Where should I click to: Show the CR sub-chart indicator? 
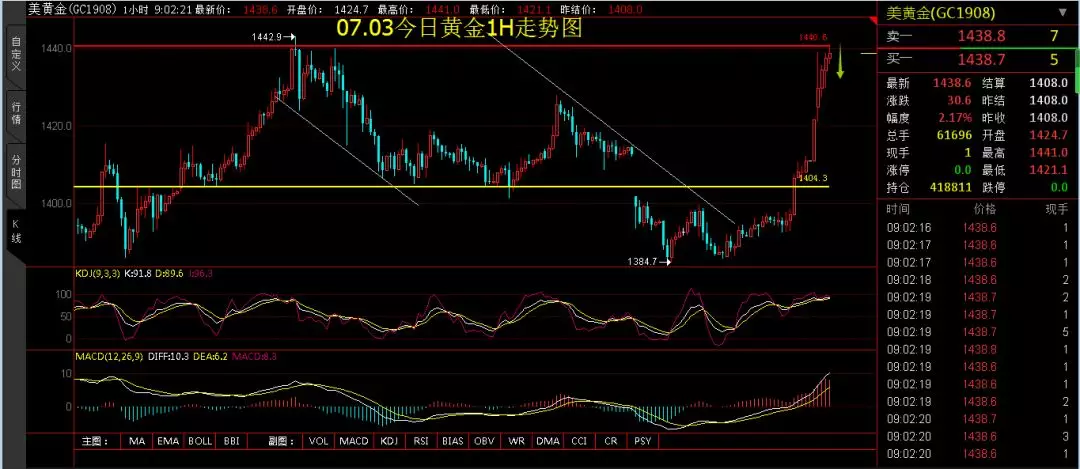point(610,441)
